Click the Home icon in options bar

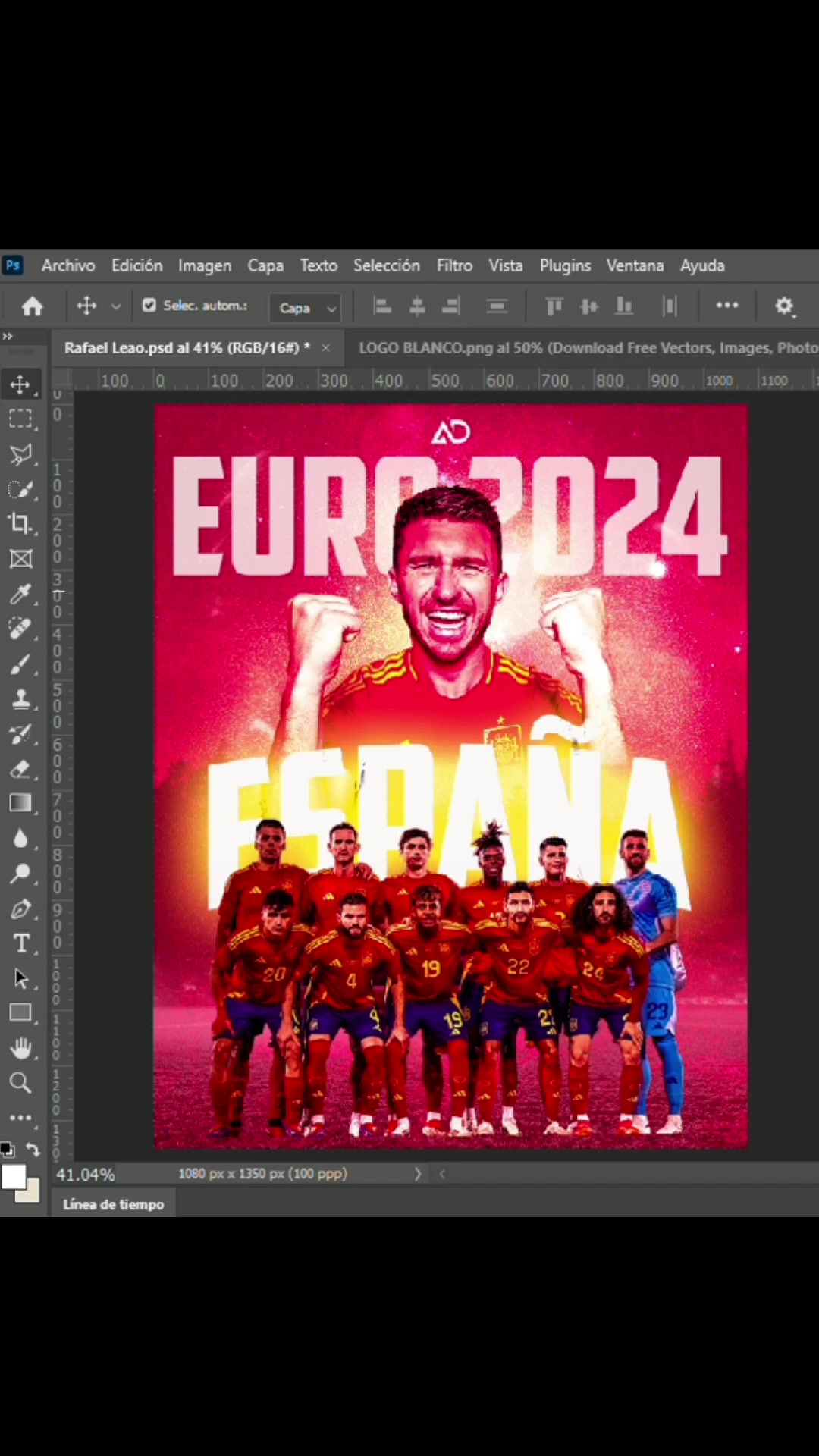32,306
